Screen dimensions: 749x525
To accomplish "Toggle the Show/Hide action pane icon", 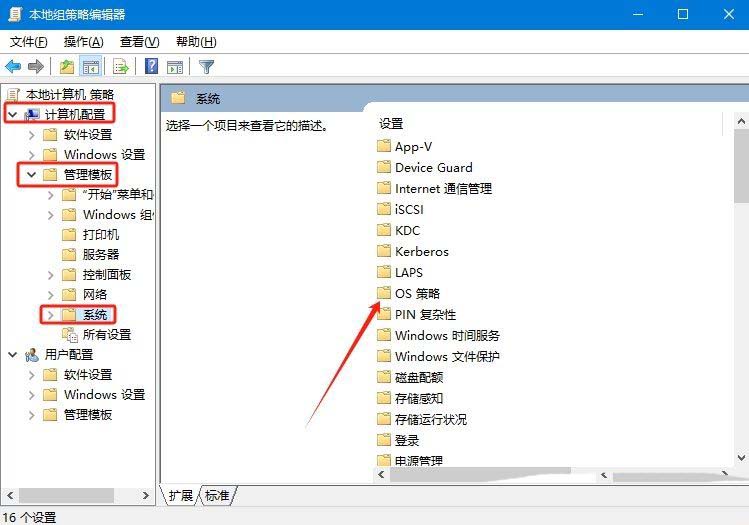I will (x=175, y=67).
